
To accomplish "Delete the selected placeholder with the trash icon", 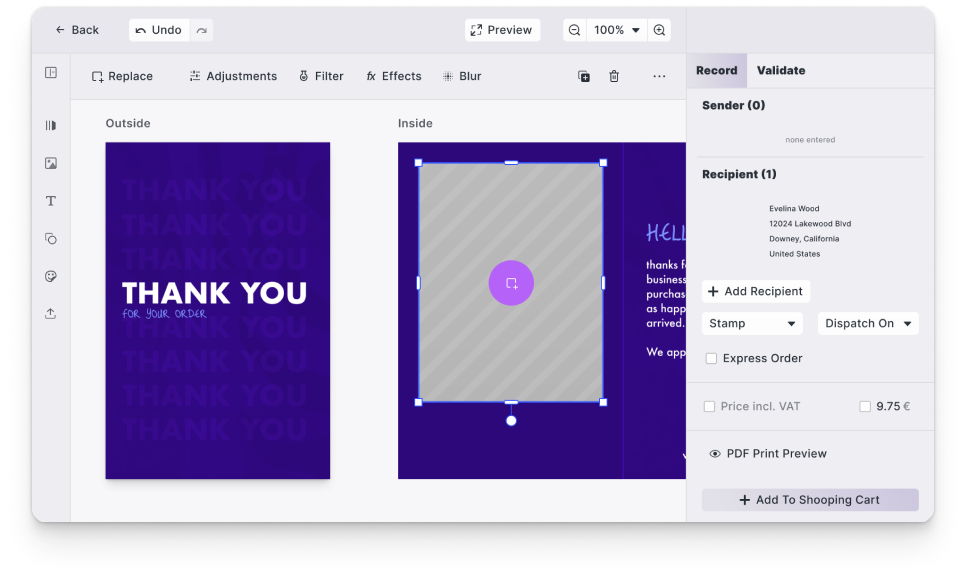I will [614, 76].
